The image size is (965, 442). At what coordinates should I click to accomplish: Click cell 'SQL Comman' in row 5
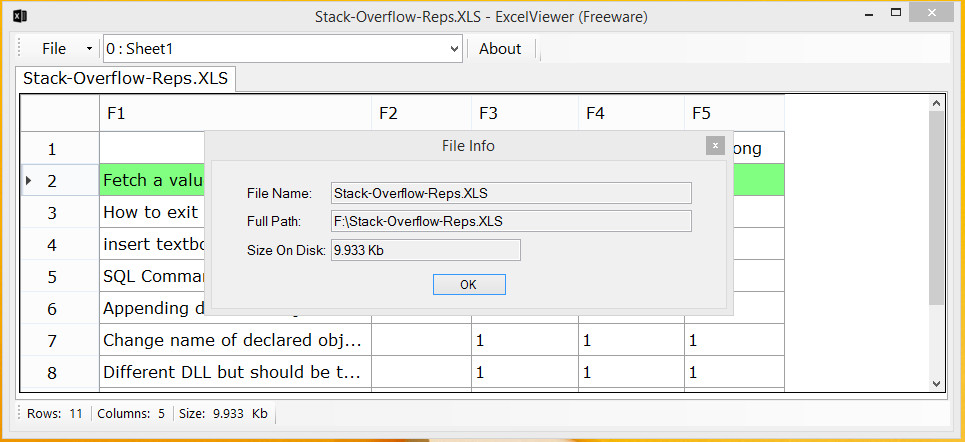pyautogui.click(x=152, y=276)
